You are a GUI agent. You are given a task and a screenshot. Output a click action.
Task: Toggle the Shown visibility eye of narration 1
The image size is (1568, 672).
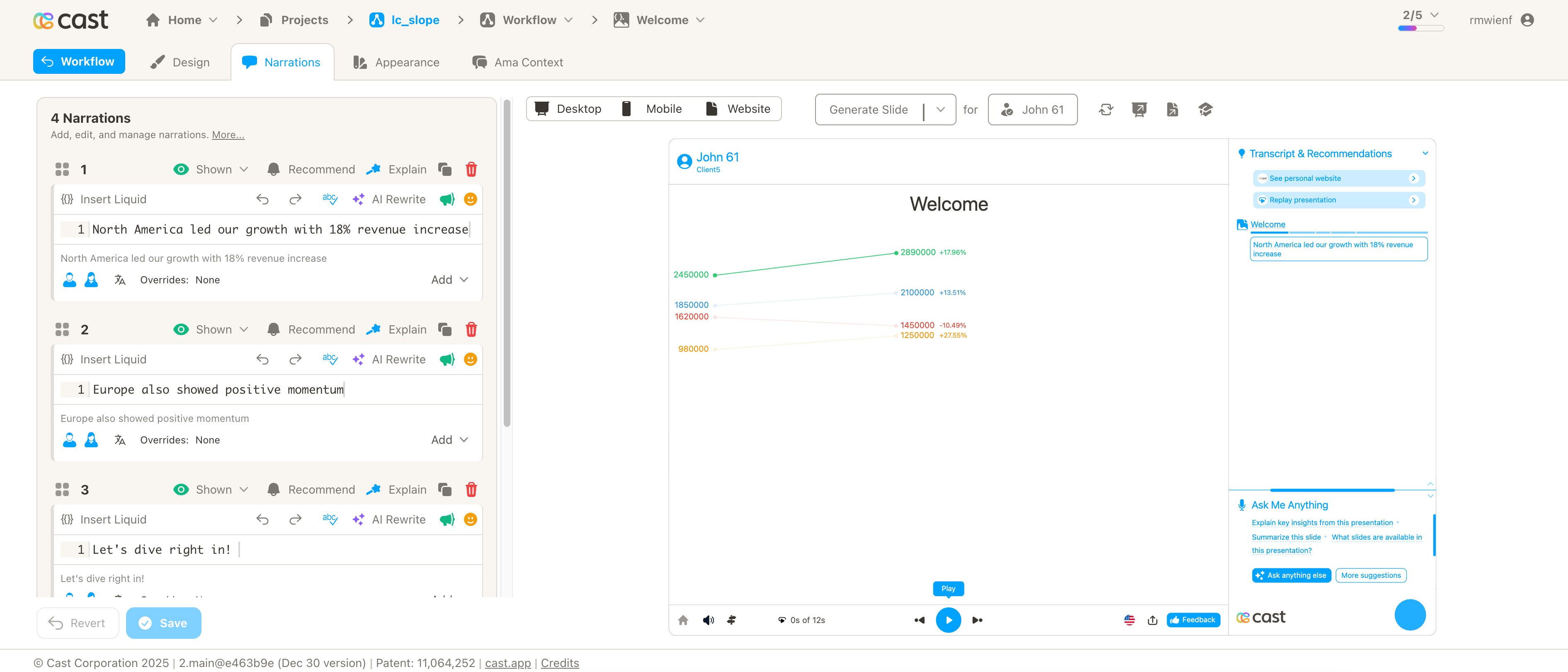181,169
